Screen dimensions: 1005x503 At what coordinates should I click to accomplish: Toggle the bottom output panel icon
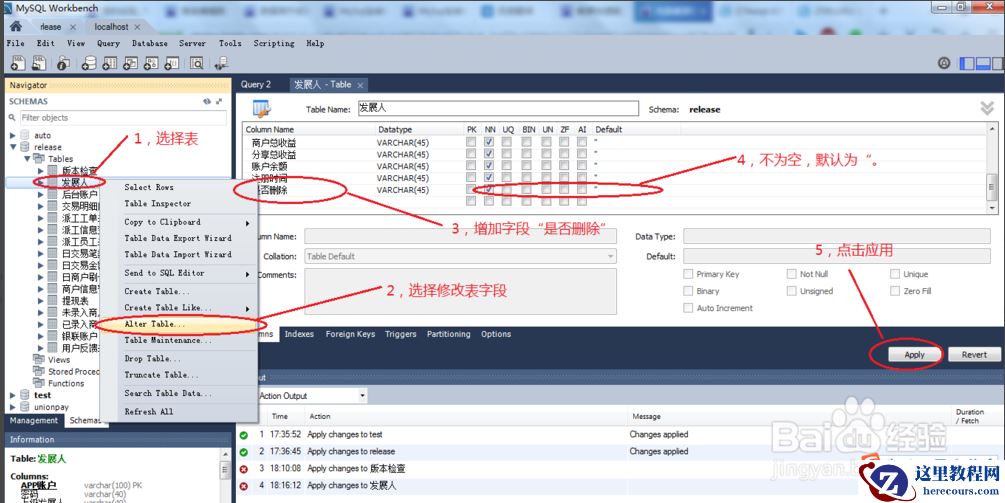tap(983, 63)
